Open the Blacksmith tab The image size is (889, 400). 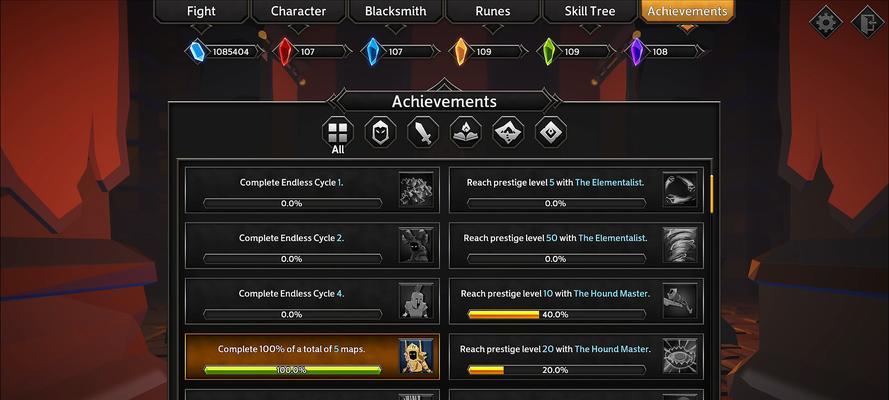pos(395,11)
